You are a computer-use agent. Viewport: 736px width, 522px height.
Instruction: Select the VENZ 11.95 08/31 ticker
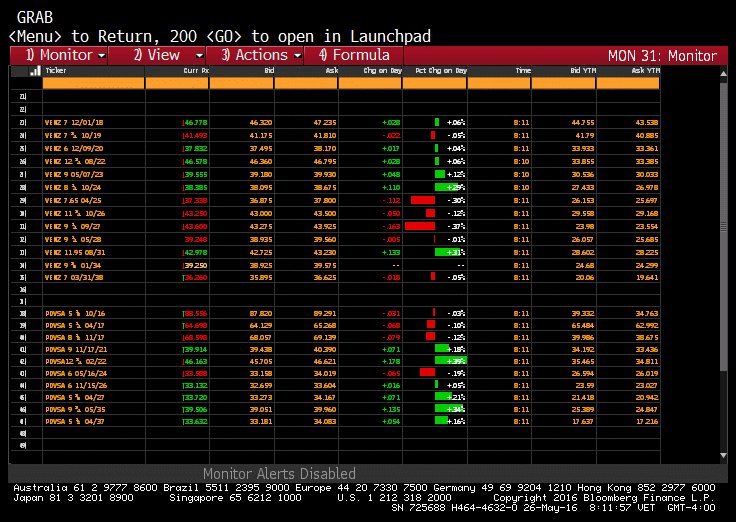click(x=75, y=253)
